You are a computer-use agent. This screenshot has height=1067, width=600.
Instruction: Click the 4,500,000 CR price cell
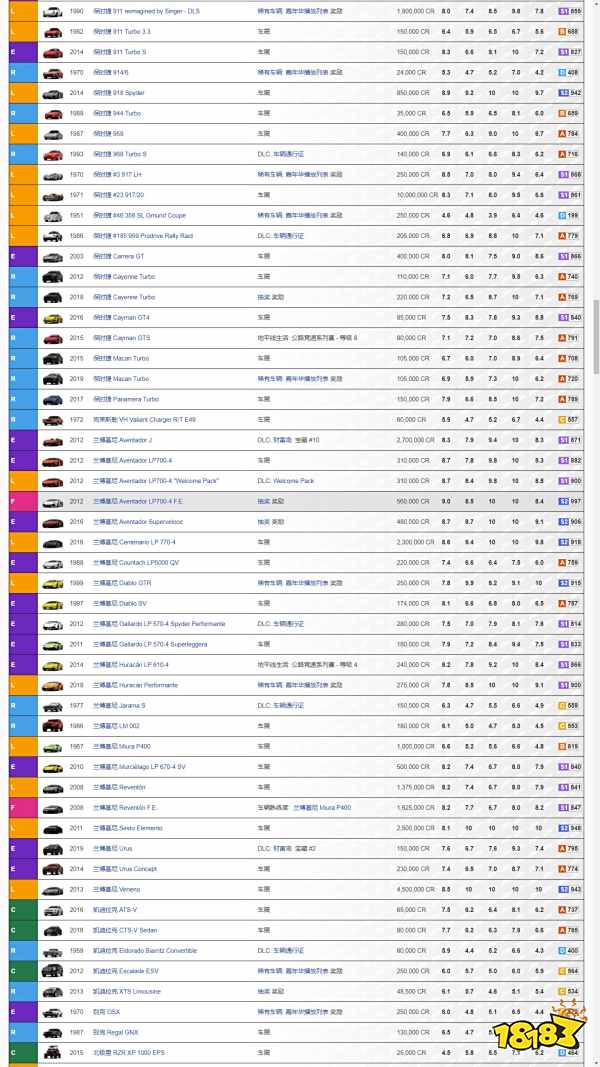(x=414, y=889)
